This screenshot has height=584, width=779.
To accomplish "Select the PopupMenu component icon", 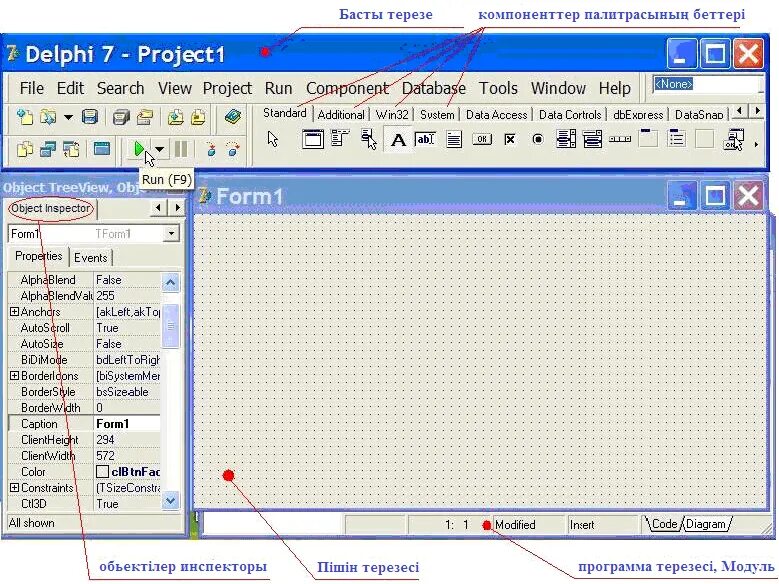I will [x=369, y=139].
